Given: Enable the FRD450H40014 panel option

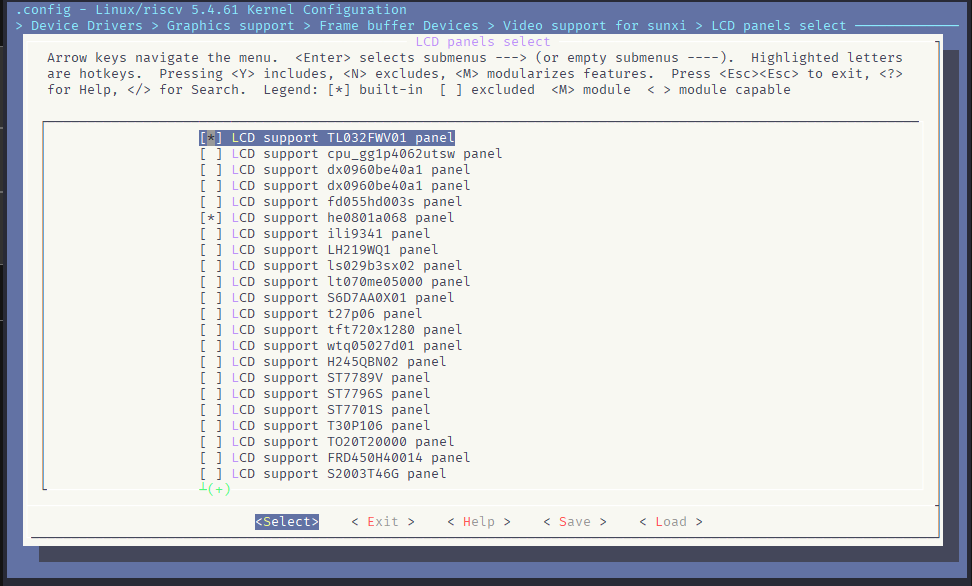Looking at the screenshot, I should [211, 458].
